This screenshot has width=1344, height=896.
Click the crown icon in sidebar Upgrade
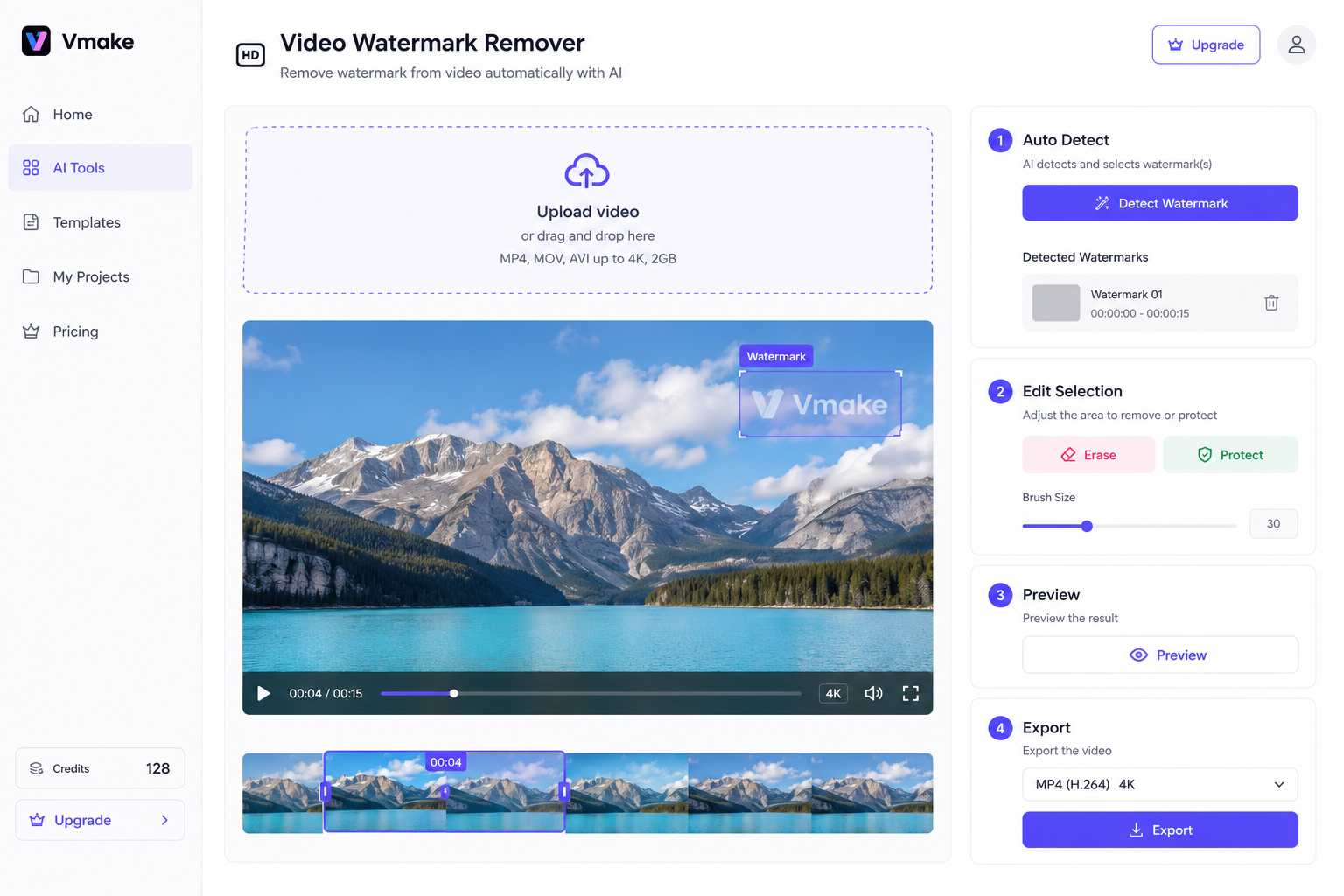tap(37, 820)
